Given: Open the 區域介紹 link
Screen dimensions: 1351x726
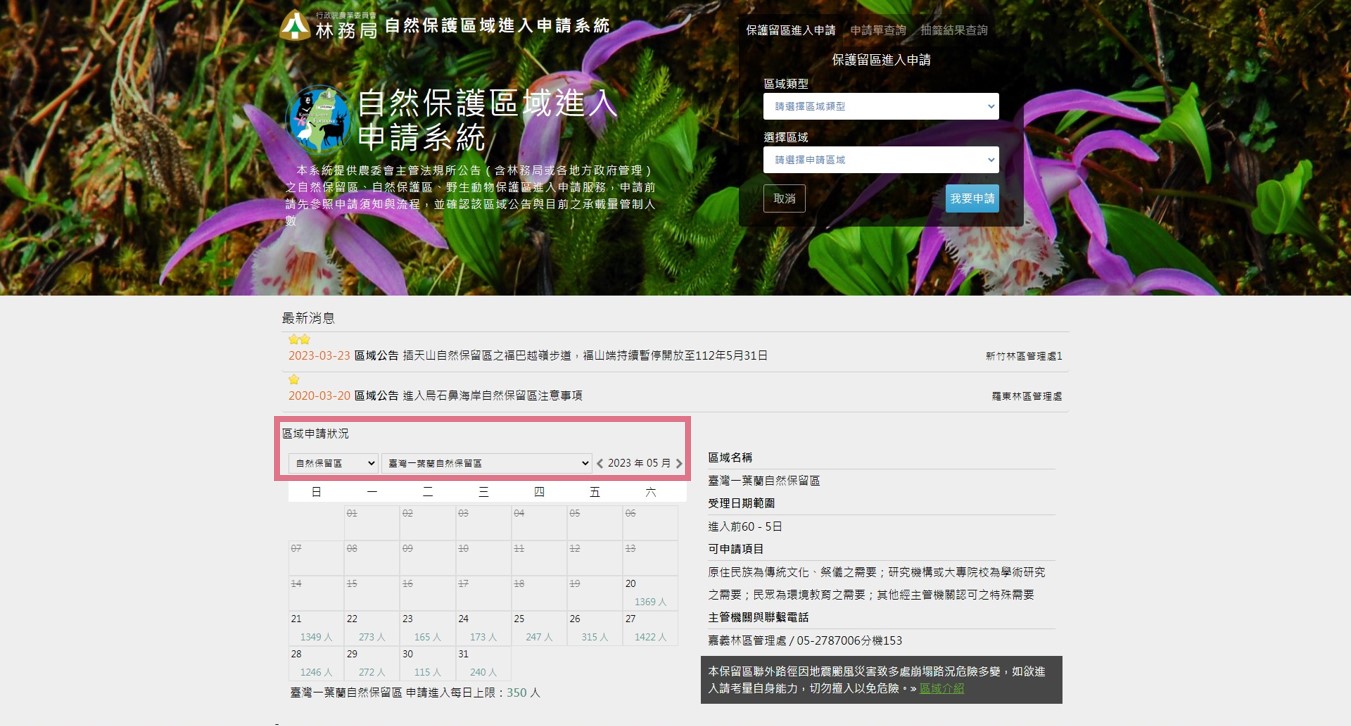Looking at the screenshot, I should 942,689.
